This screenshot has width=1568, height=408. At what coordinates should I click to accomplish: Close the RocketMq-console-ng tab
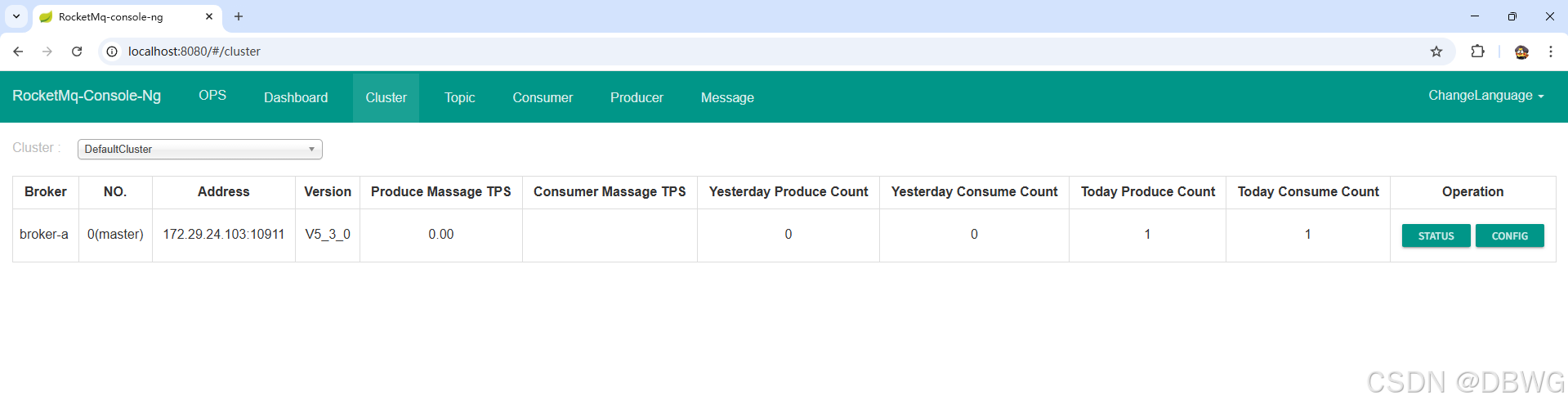point(209,16)
